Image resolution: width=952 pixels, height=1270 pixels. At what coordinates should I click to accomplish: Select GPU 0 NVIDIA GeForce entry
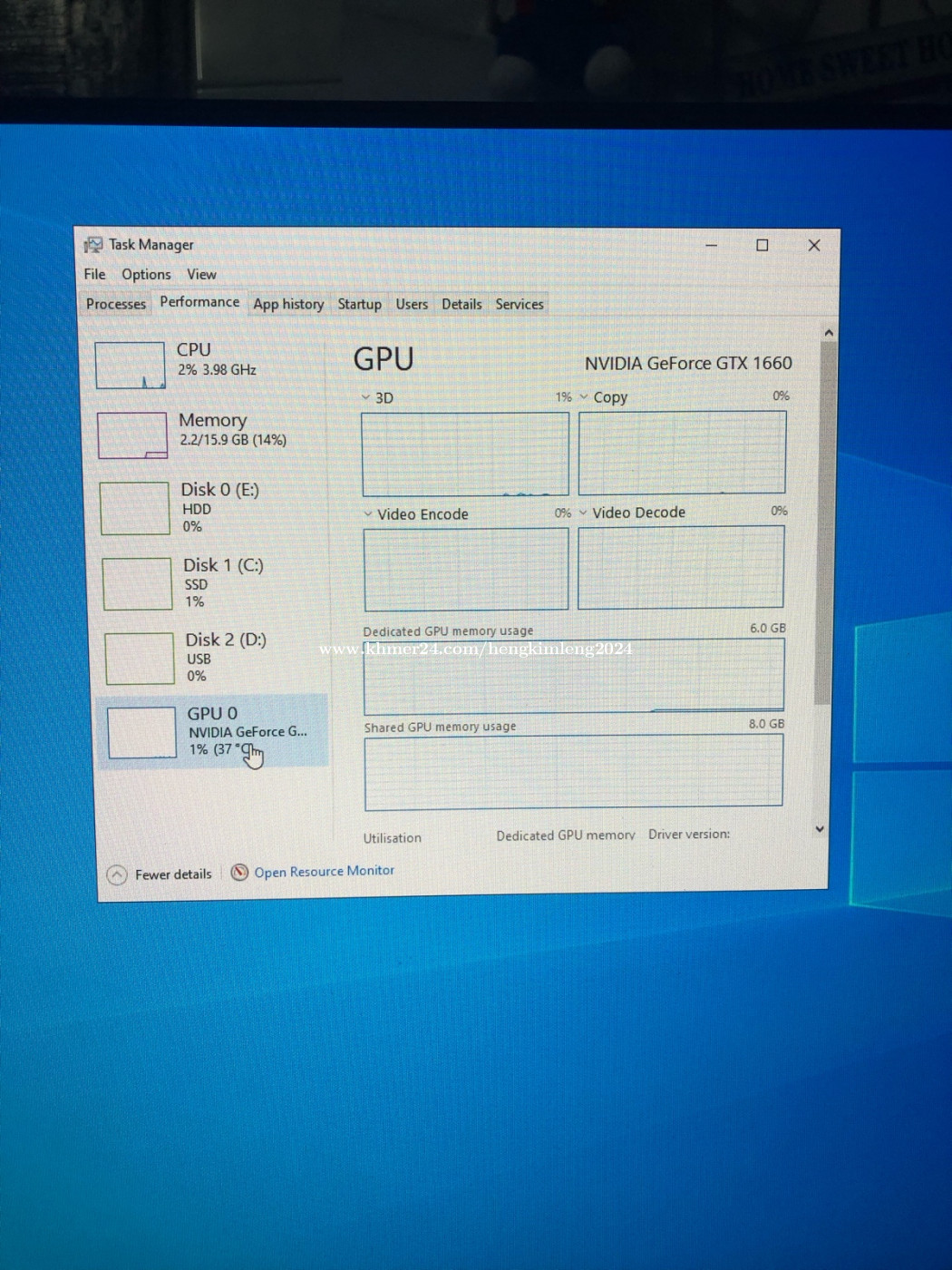pos(214,732)
